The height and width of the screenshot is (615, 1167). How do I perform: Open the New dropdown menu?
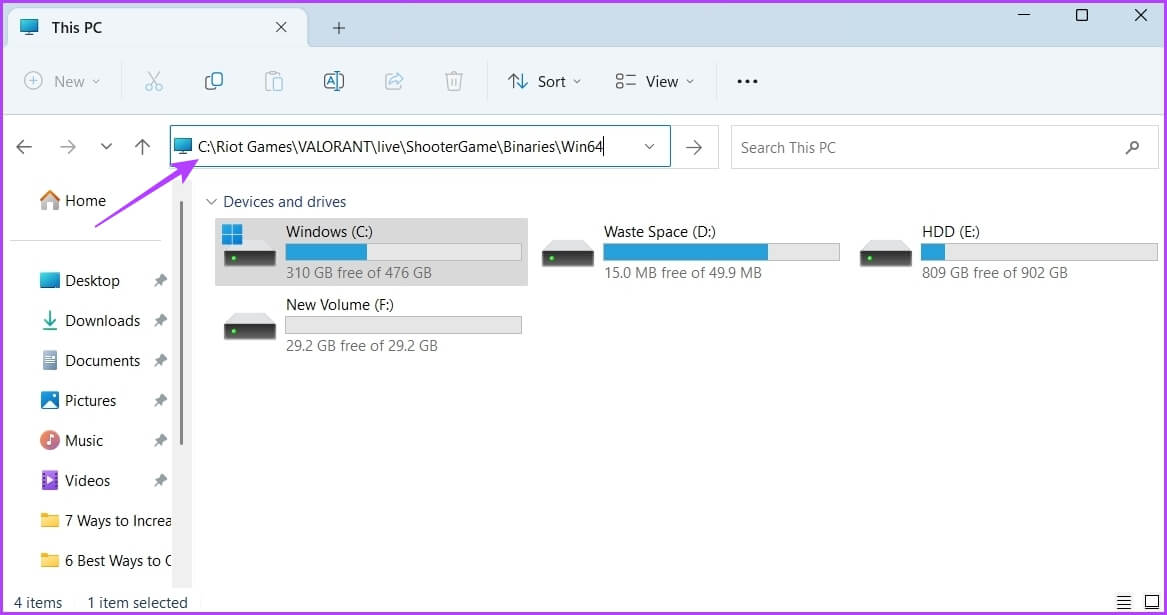coord(63,81)
